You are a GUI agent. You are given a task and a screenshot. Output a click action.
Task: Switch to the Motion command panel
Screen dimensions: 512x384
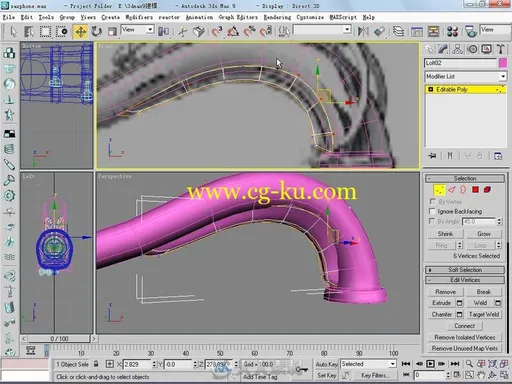point(472,50)
